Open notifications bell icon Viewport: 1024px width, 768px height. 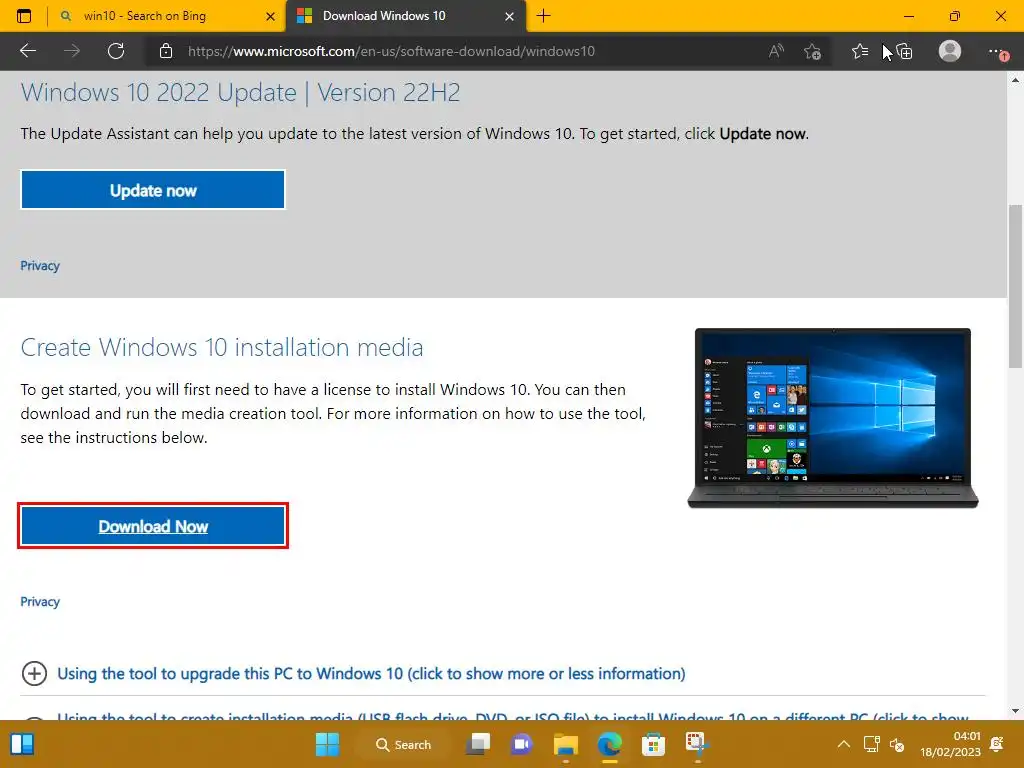point(997,744)
